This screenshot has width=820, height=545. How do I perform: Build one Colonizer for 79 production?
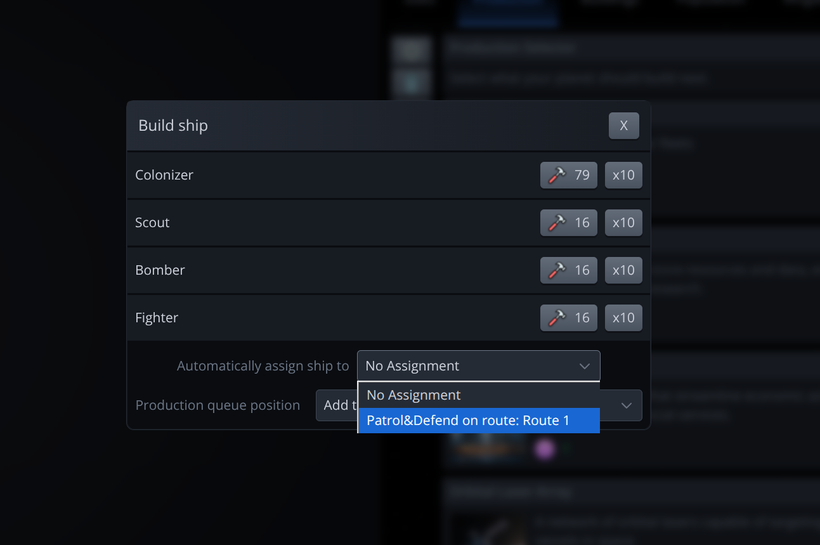(568, 175)
